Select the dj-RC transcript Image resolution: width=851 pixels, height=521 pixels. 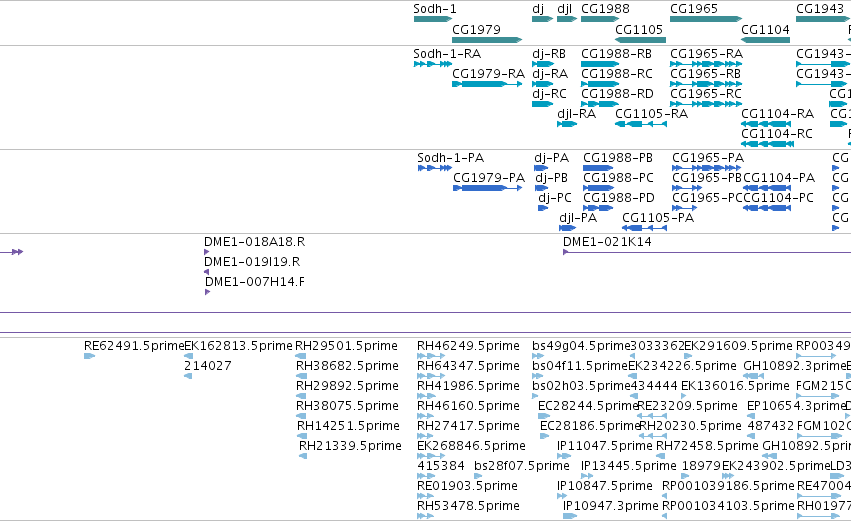[x=542, y=104]
